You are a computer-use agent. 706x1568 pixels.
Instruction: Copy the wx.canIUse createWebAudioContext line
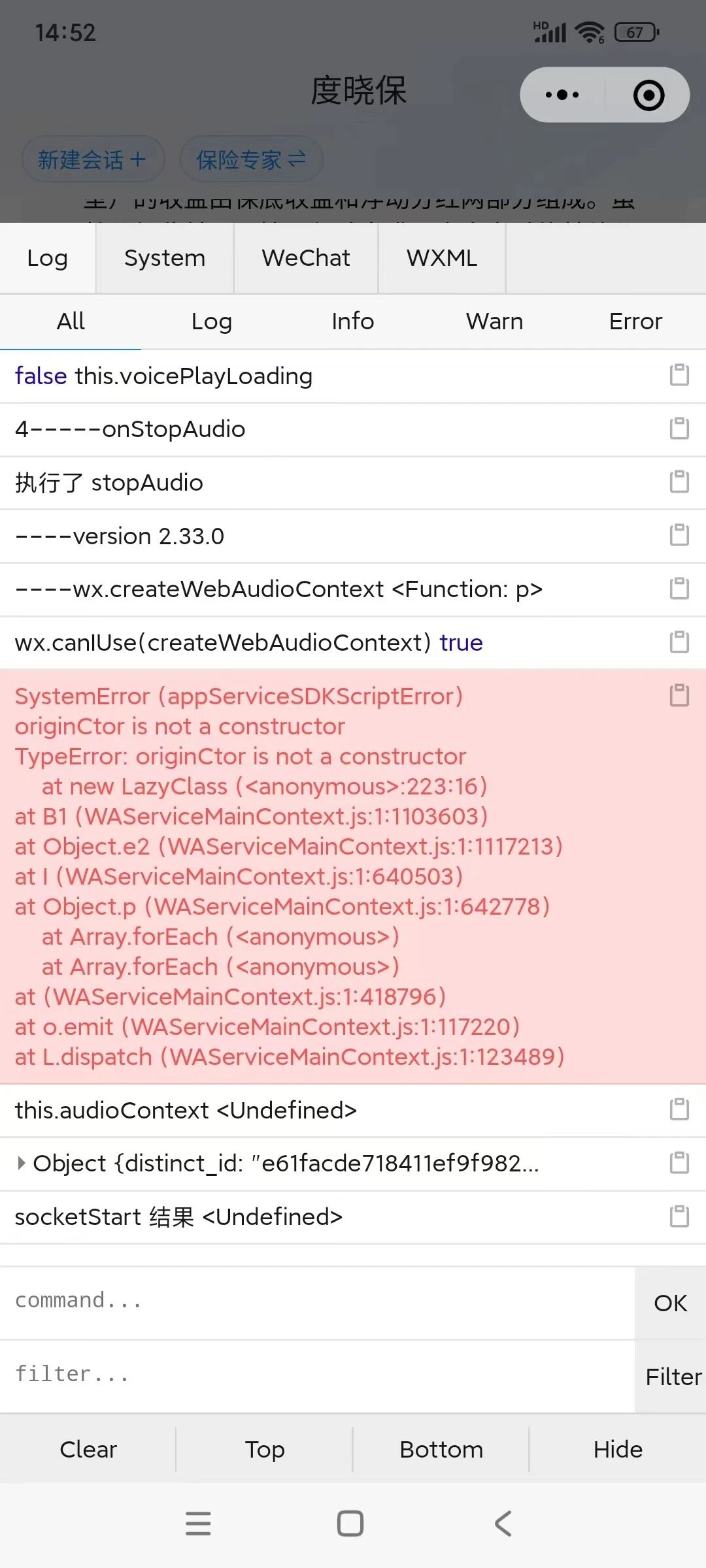(x=679, y=642)
